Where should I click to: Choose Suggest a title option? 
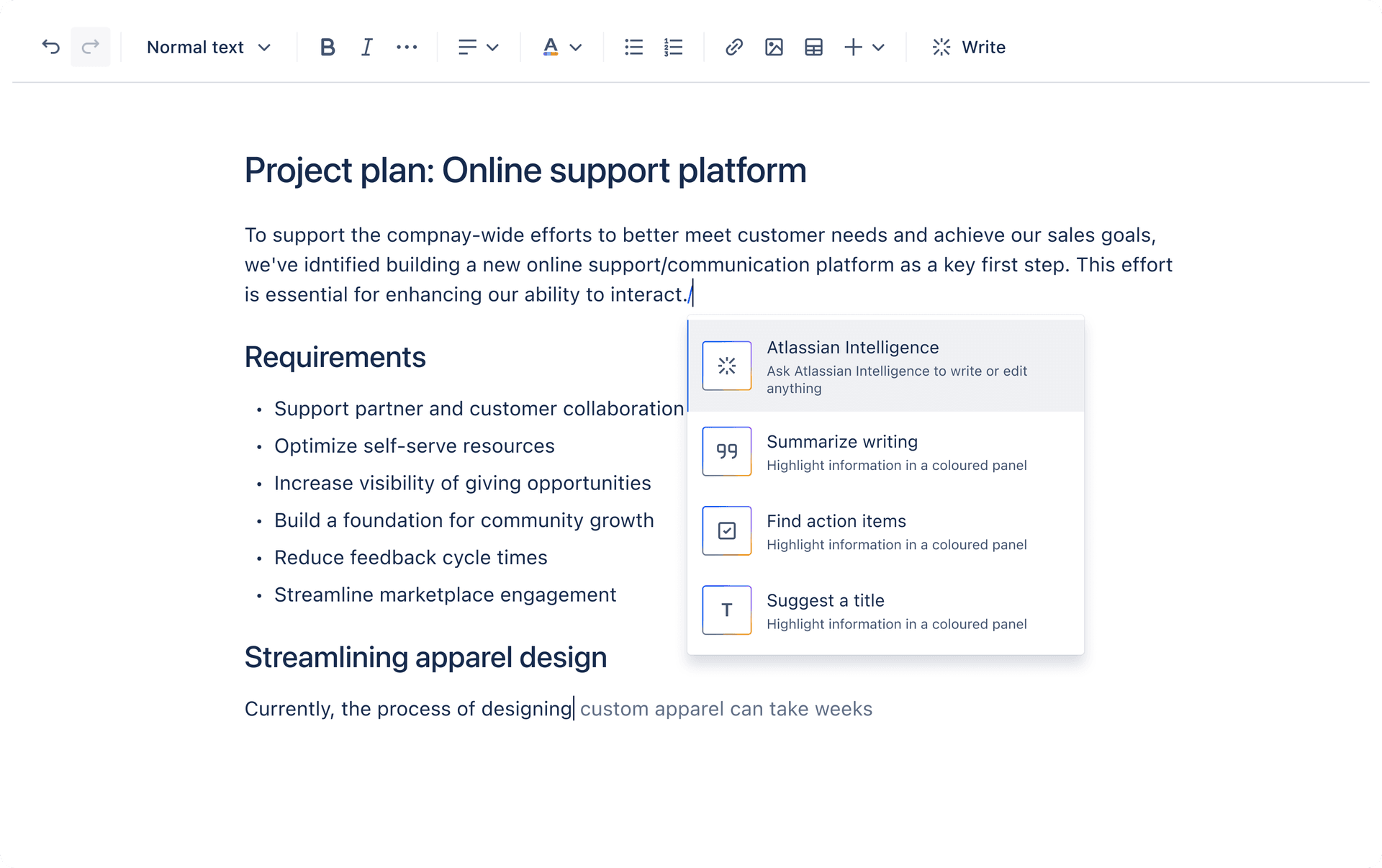point(886,610)
